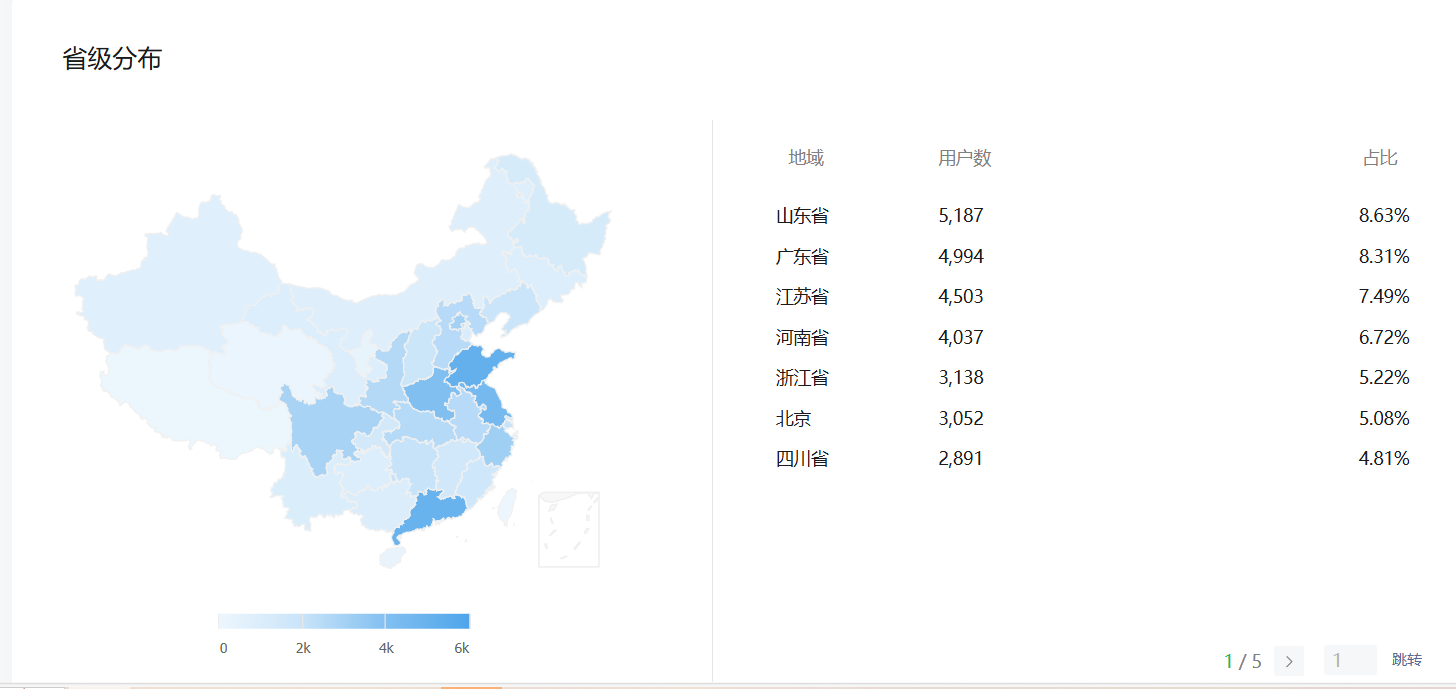Click the 地域 column header
1456x689 pixels.
806,158
